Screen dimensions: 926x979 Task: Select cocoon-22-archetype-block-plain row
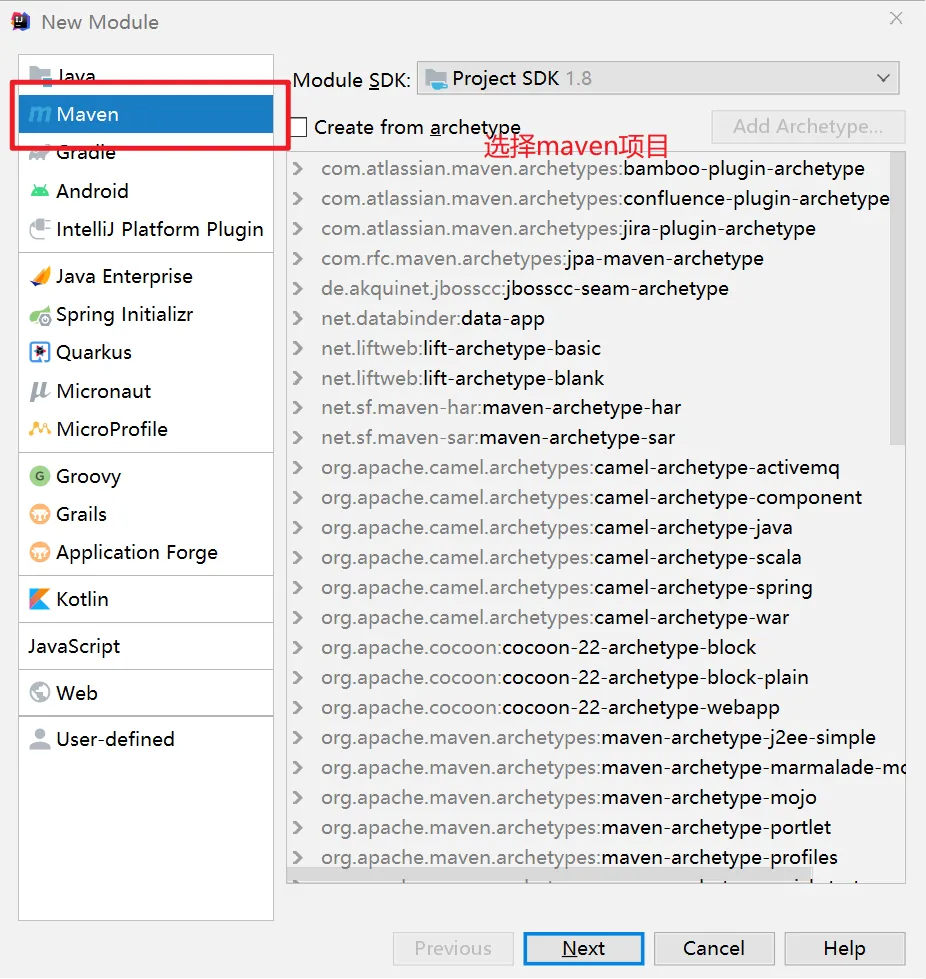click(596, 677)
